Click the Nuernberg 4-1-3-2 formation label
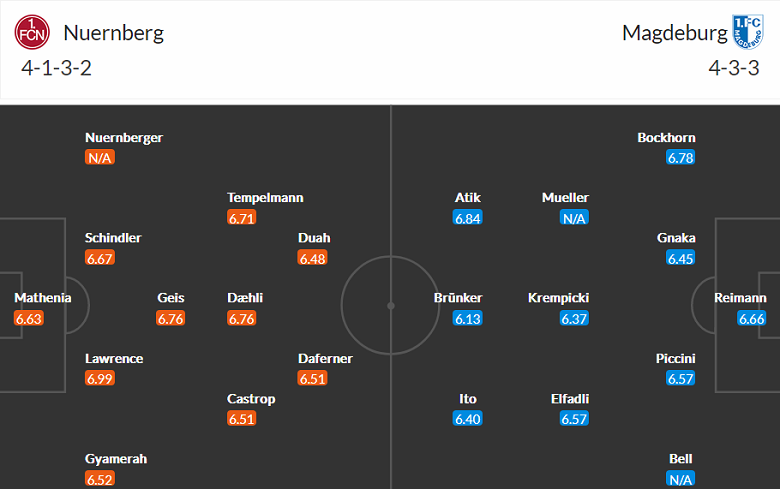This screenshot has width=780, height=489. tap(56, 69)
